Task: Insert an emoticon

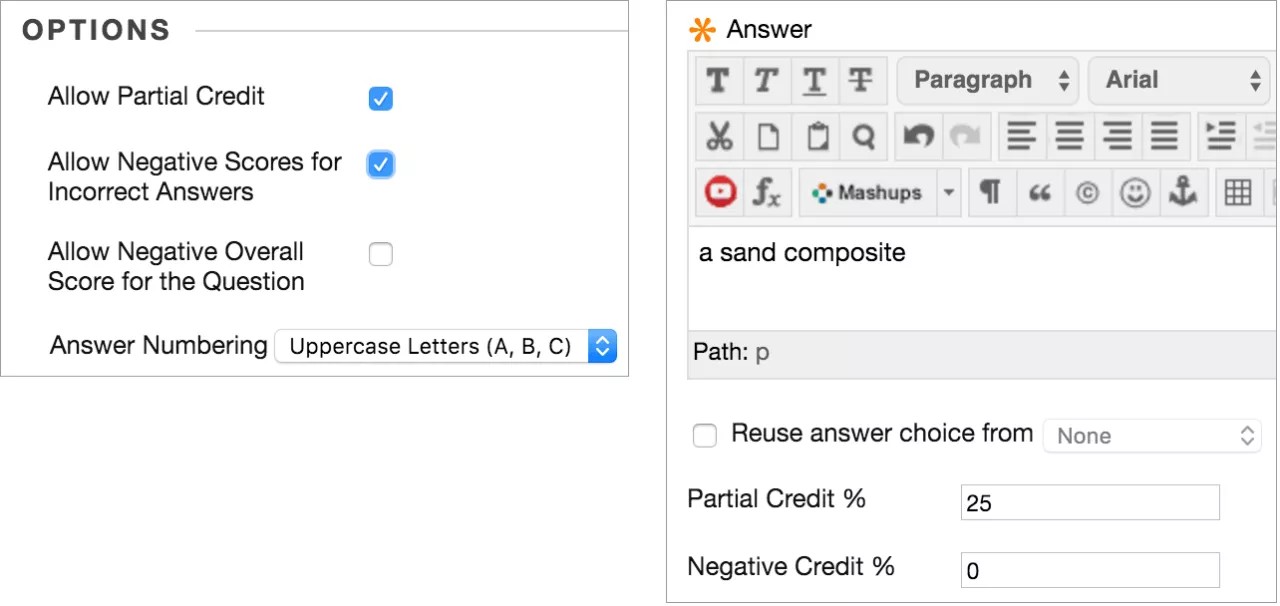Action: pos(1134,192)
